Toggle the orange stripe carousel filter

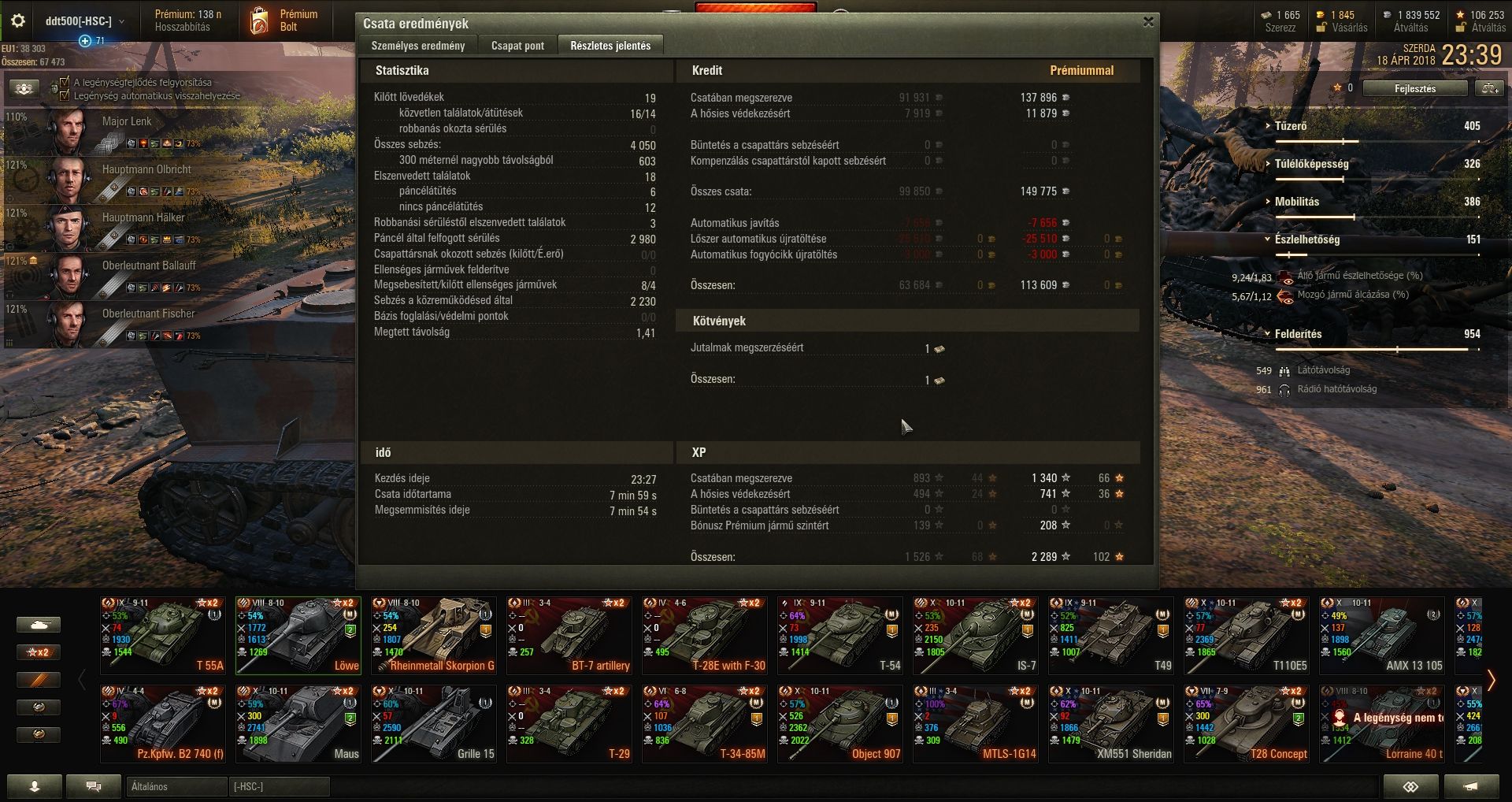pyautogui.click(x=39, y=679)
